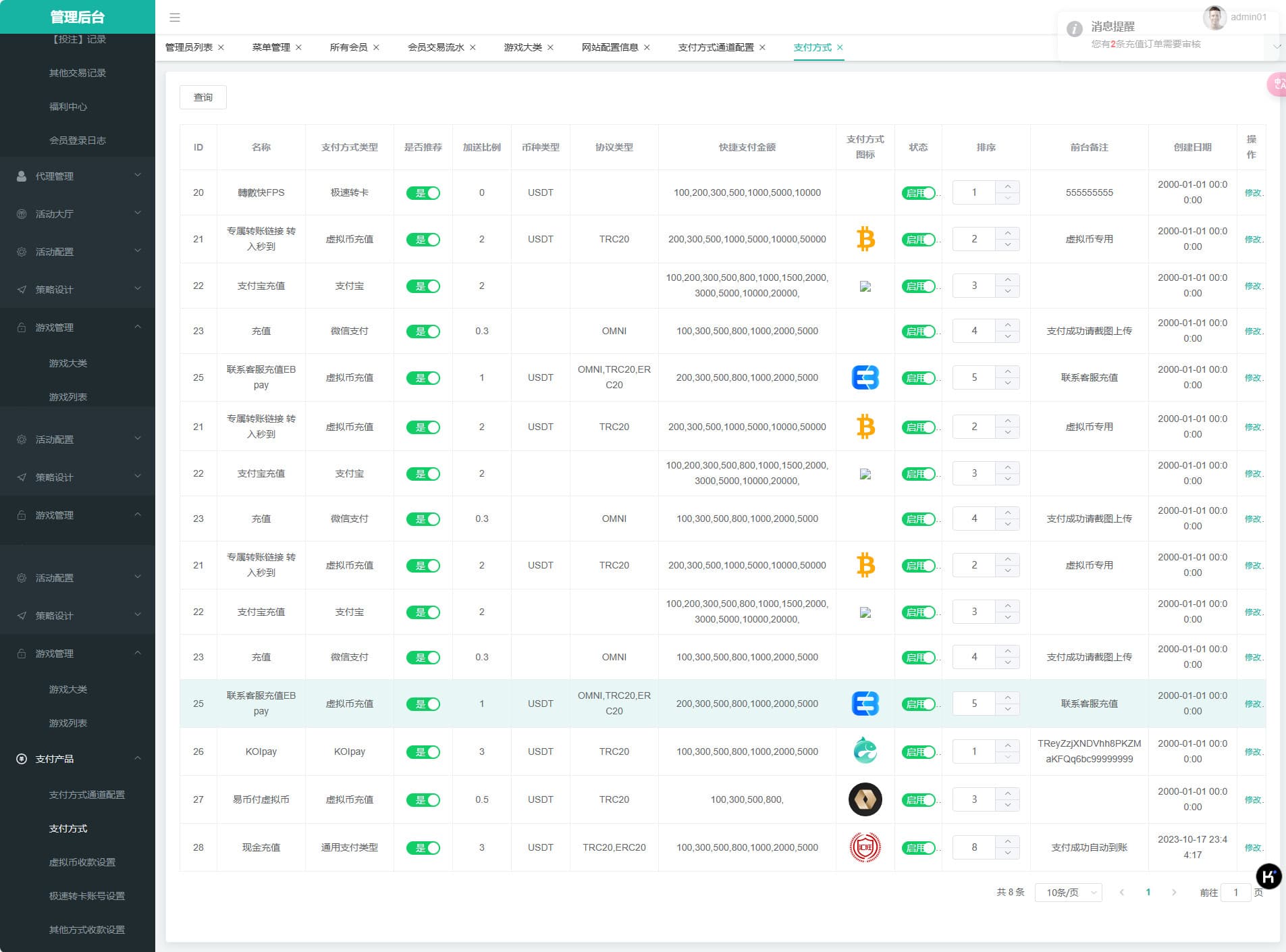Switch to the 所有会员 tab
The height and width of the screenshot is (952, 1286).
(348, 47)
